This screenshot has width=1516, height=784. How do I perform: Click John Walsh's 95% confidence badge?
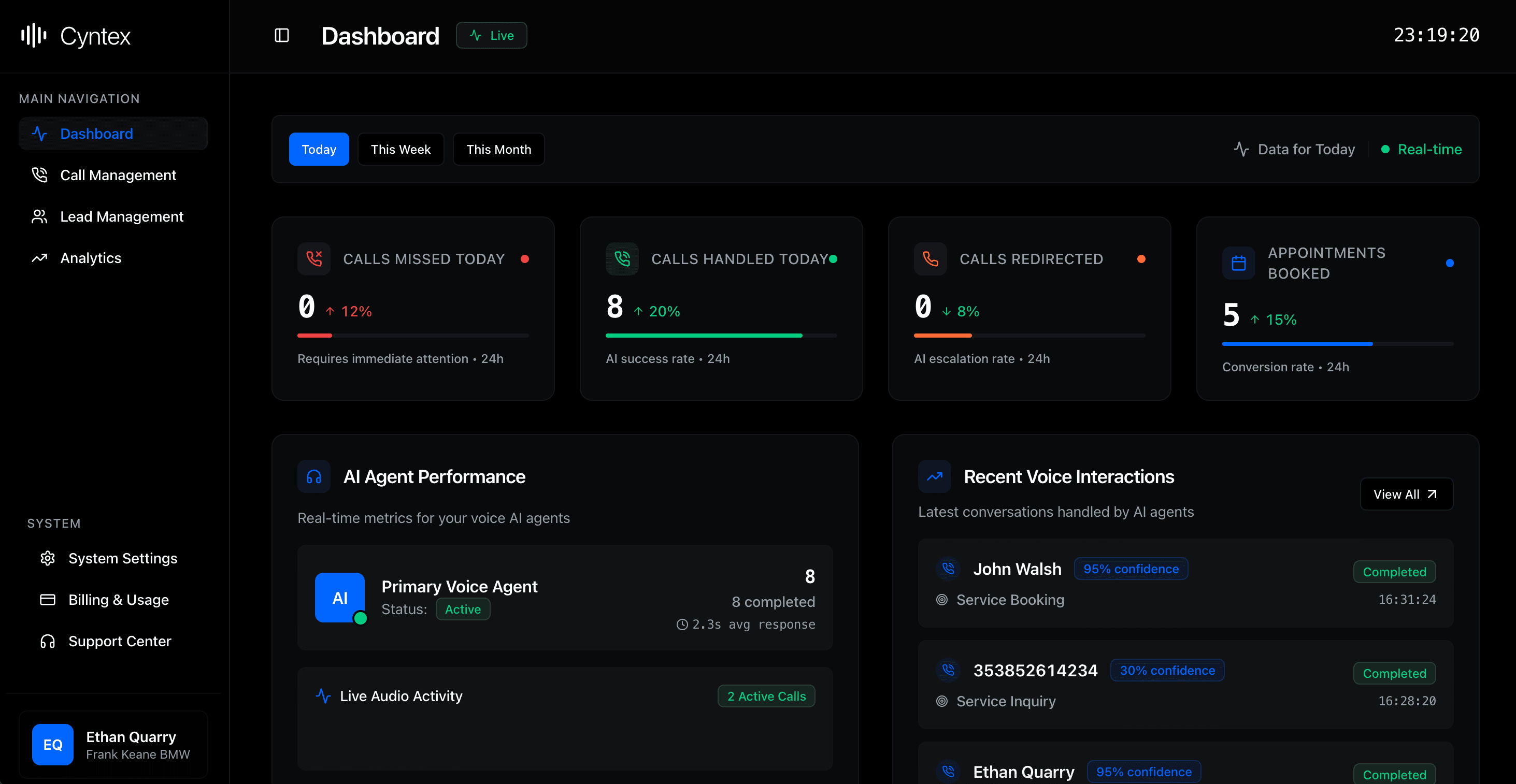click(x=1131, y=569)
